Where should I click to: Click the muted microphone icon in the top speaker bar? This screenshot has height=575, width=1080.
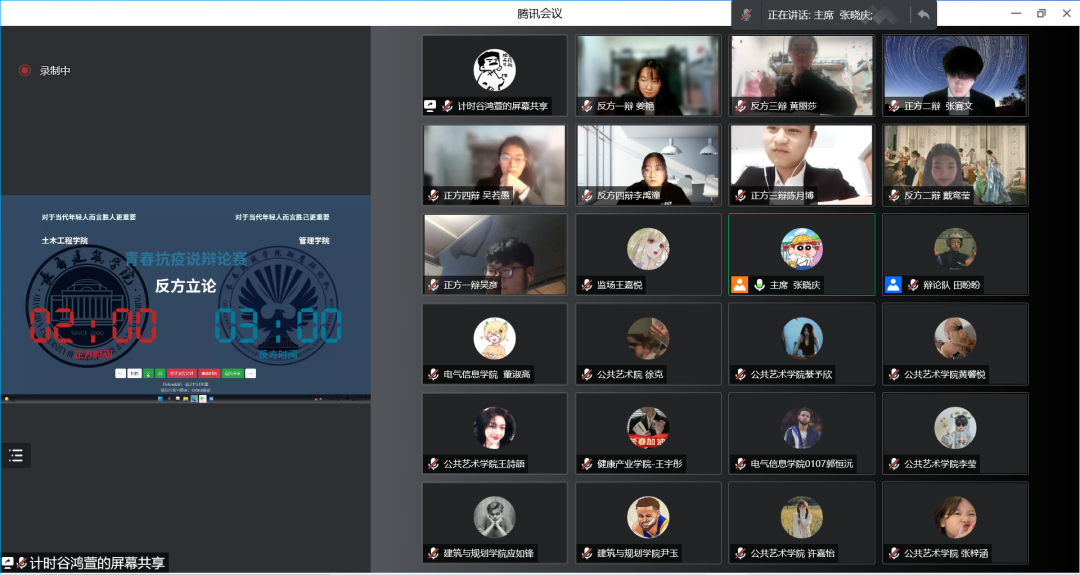coord(747,15)
